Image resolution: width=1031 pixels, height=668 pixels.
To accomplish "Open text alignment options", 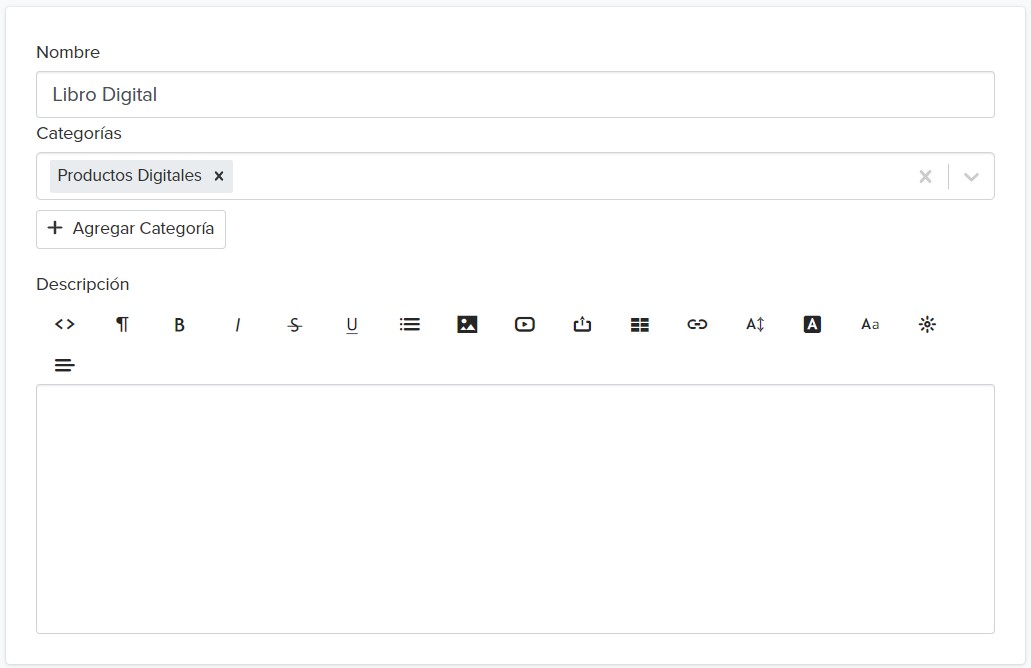I will point(64,365).
